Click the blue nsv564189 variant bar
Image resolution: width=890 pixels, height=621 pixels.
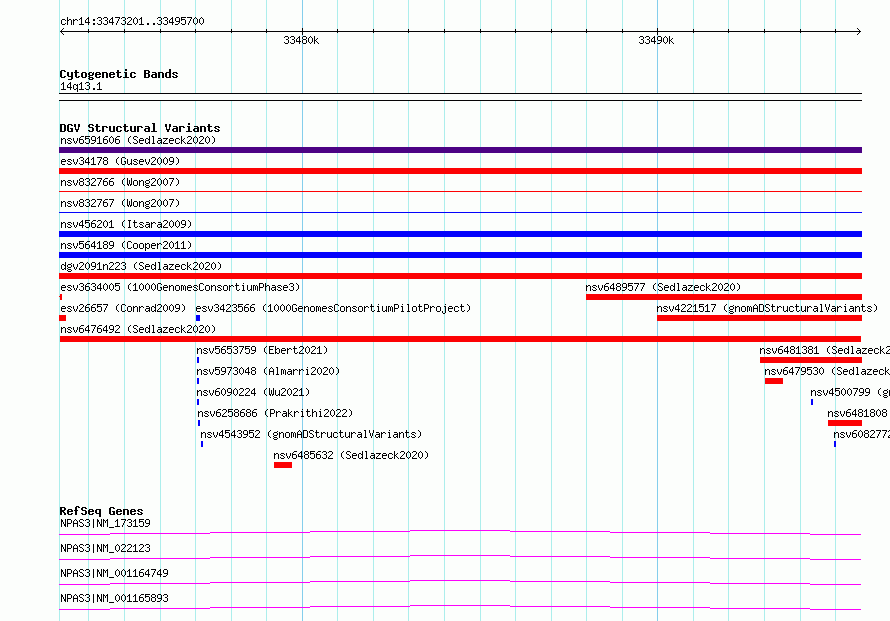coord(460,255)
